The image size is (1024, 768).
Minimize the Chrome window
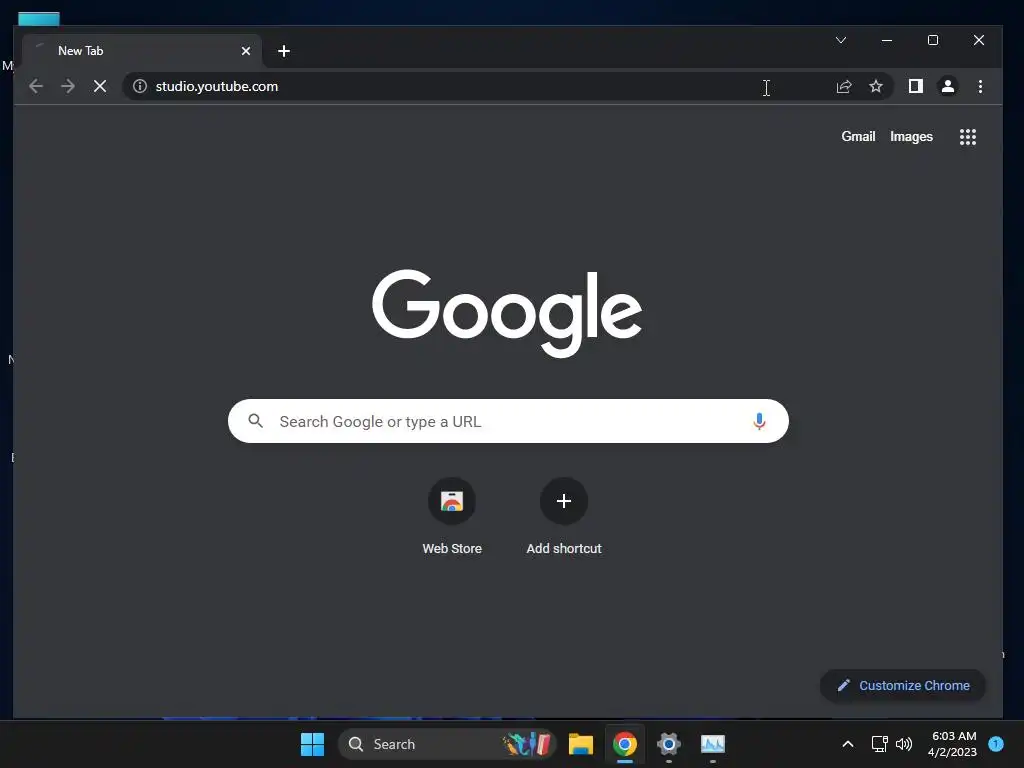point(887,40)
